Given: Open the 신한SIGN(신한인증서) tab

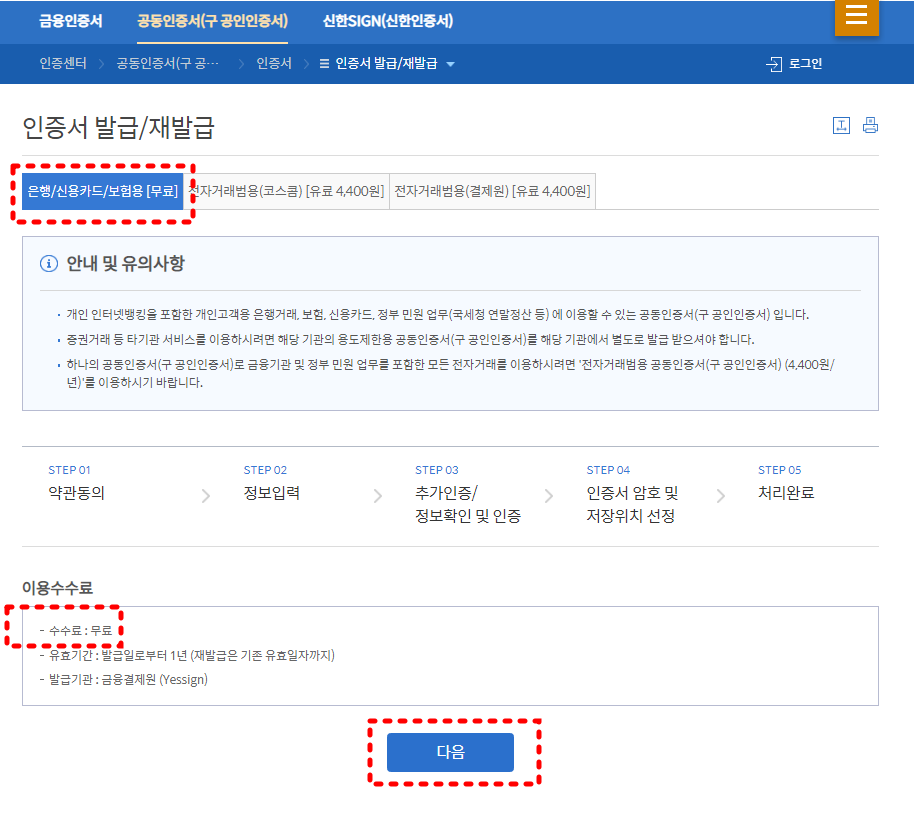Looking at the screenshot, I should click(388, 21).
